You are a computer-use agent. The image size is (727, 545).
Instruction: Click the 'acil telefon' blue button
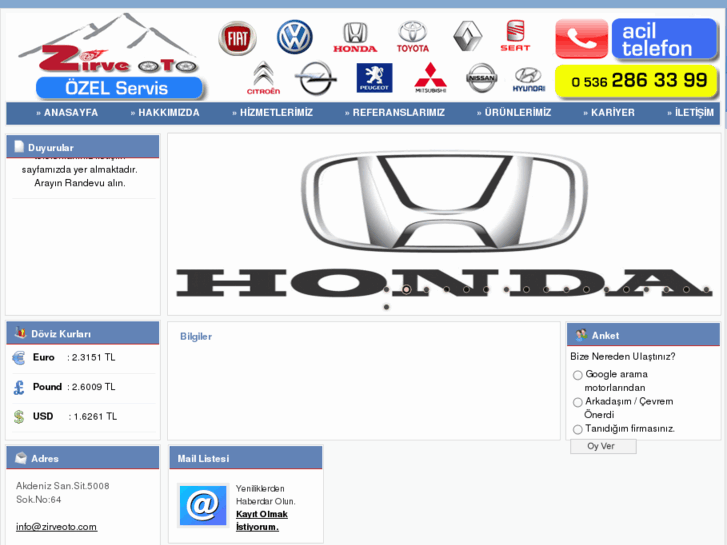tap(664, 39)
